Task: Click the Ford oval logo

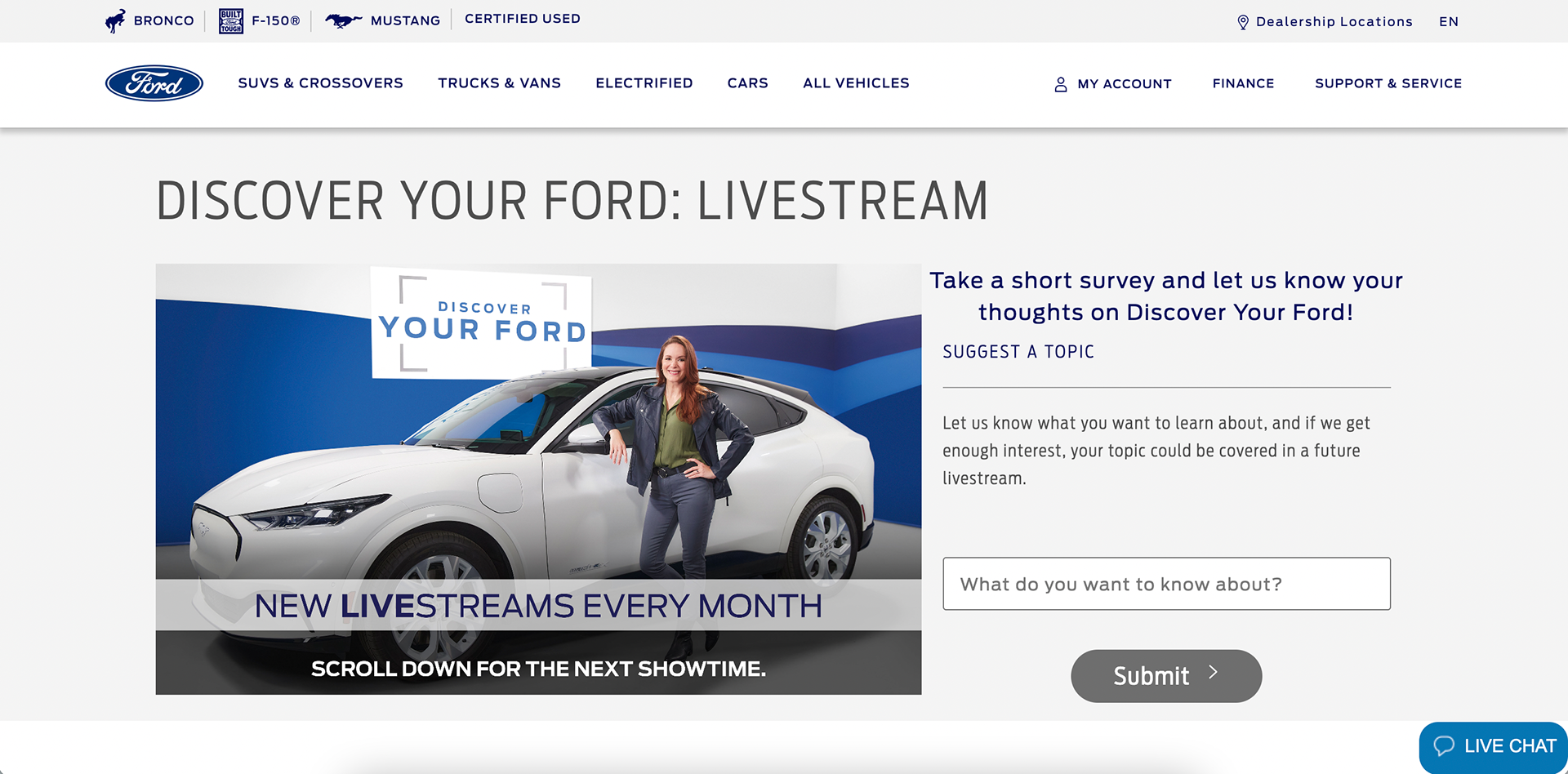Action: [x=154, y=83]
